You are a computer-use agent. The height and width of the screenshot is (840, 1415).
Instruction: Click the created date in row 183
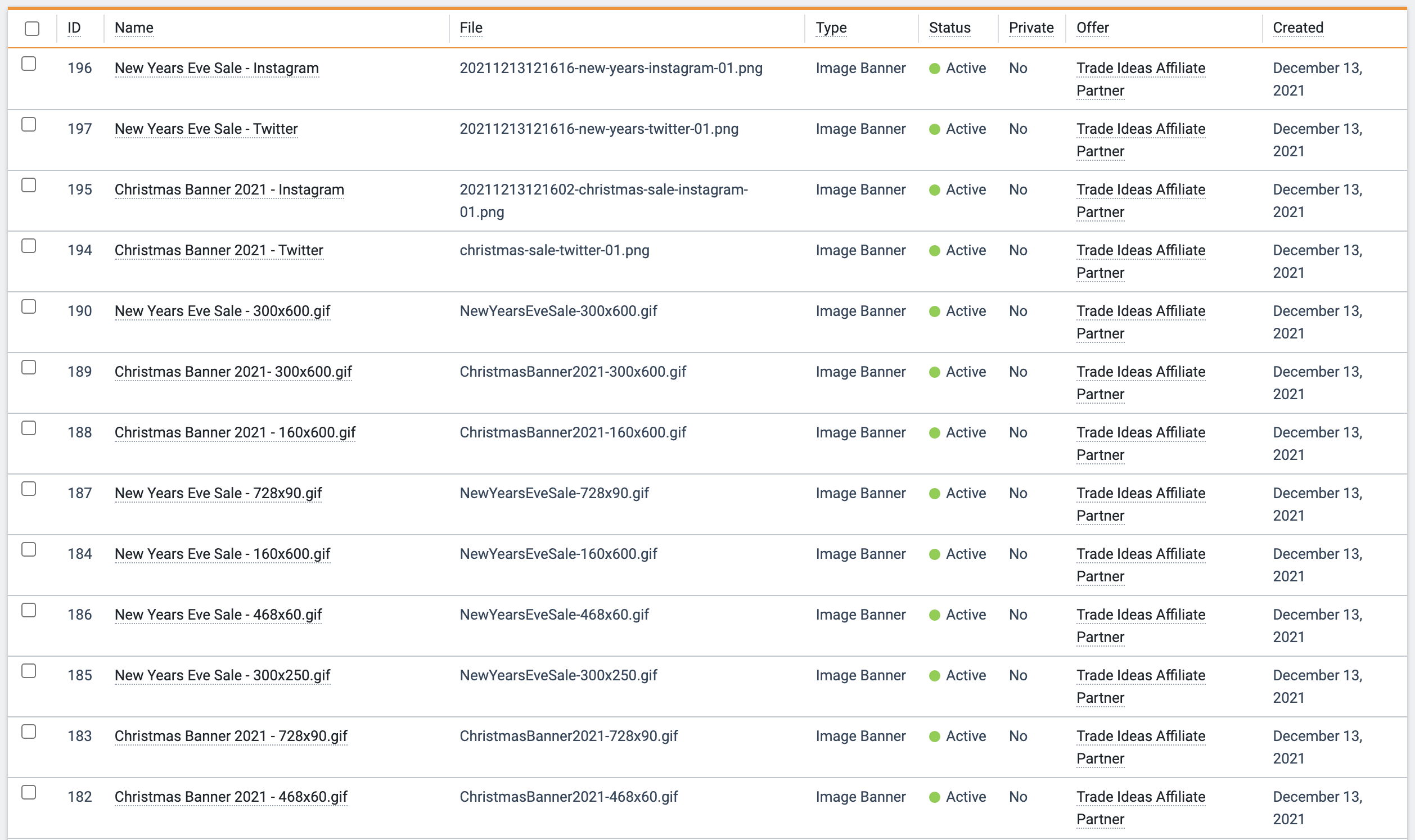tap(1317, 747)
